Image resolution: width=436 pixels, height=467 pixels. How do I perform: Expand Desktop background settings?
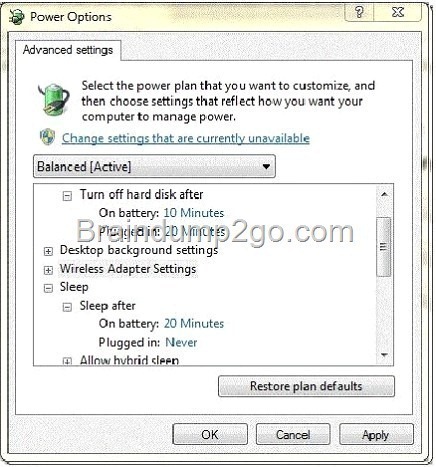click(x=48, y=251)
